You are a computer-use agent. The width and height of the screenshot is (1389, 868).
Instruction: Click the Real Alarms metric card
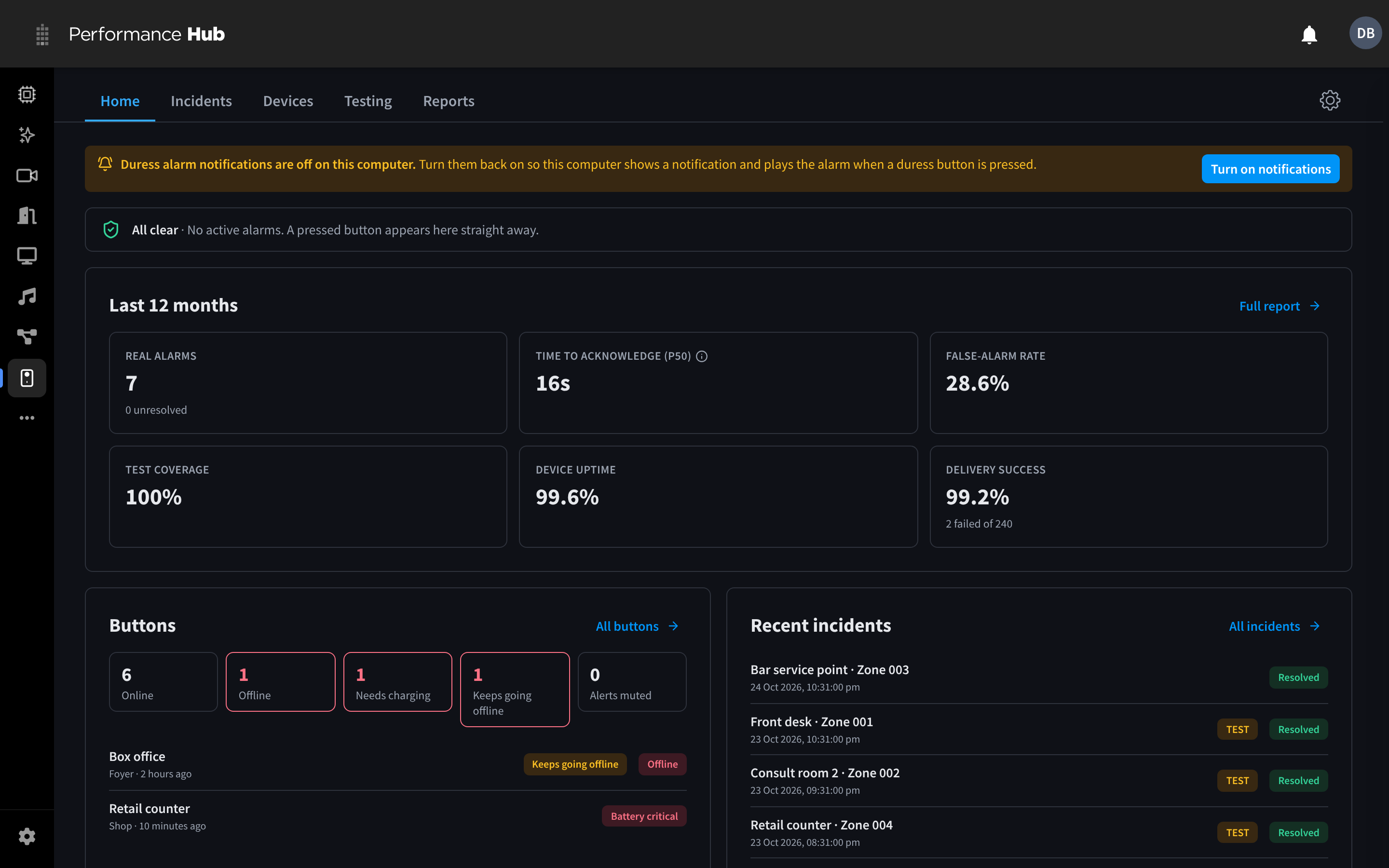[308, 383]
